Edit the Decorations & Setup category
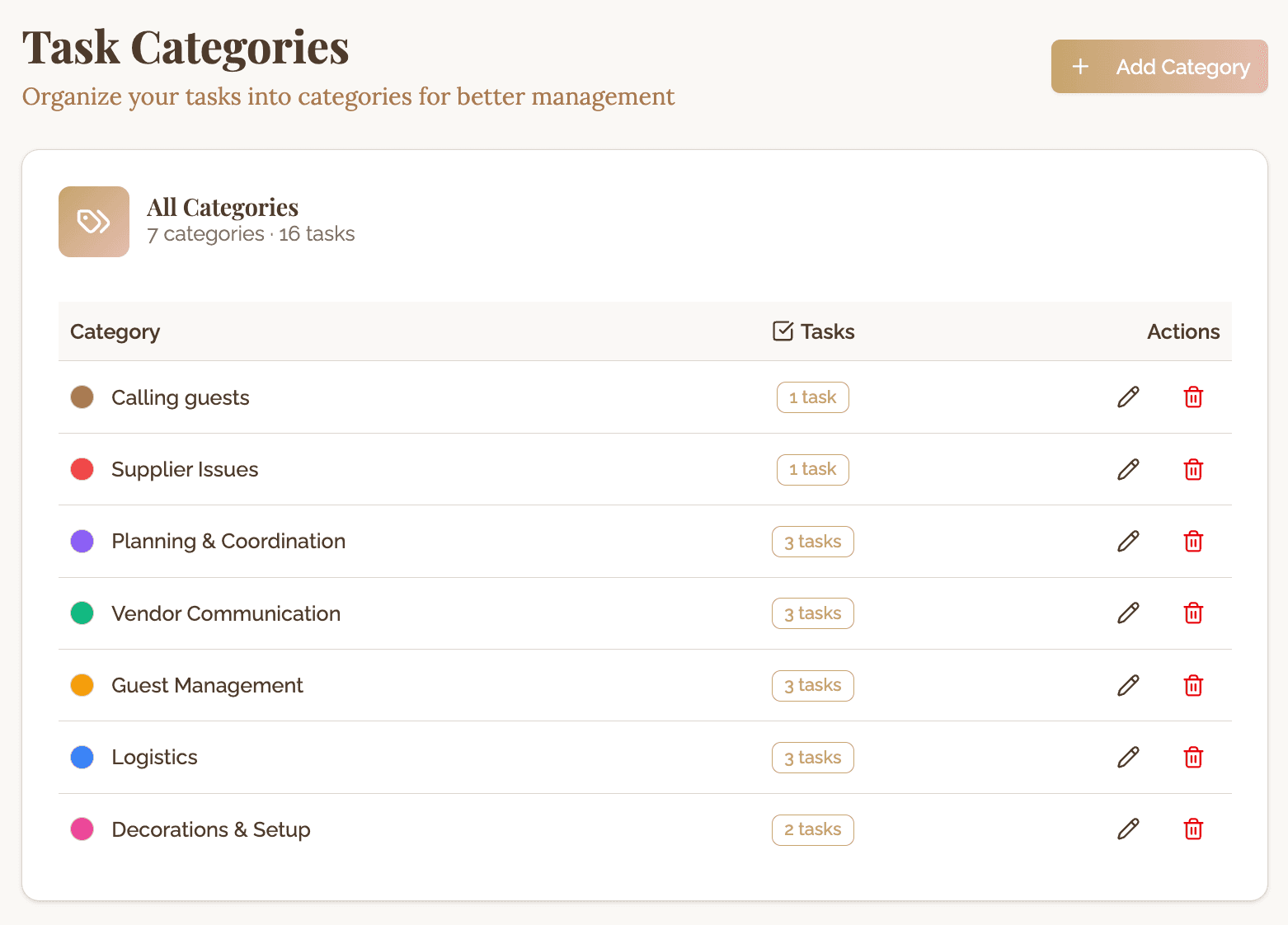Screen dimensions: 1288x925 1128,829
